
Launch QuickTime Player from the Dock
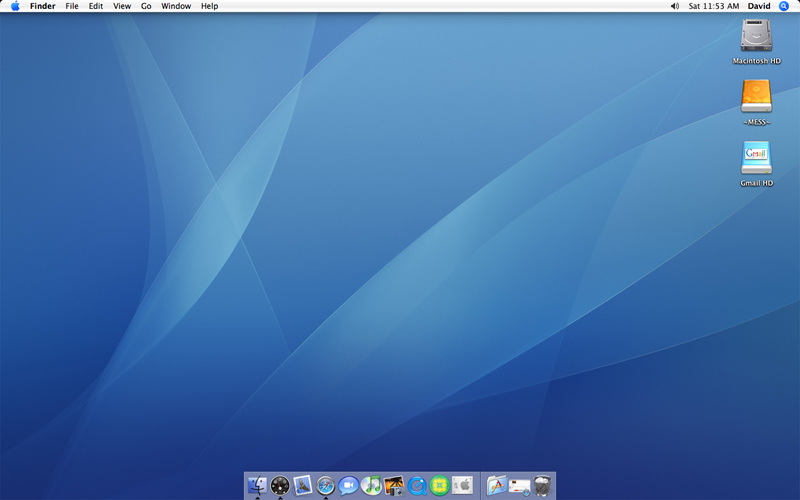(417, 486)
